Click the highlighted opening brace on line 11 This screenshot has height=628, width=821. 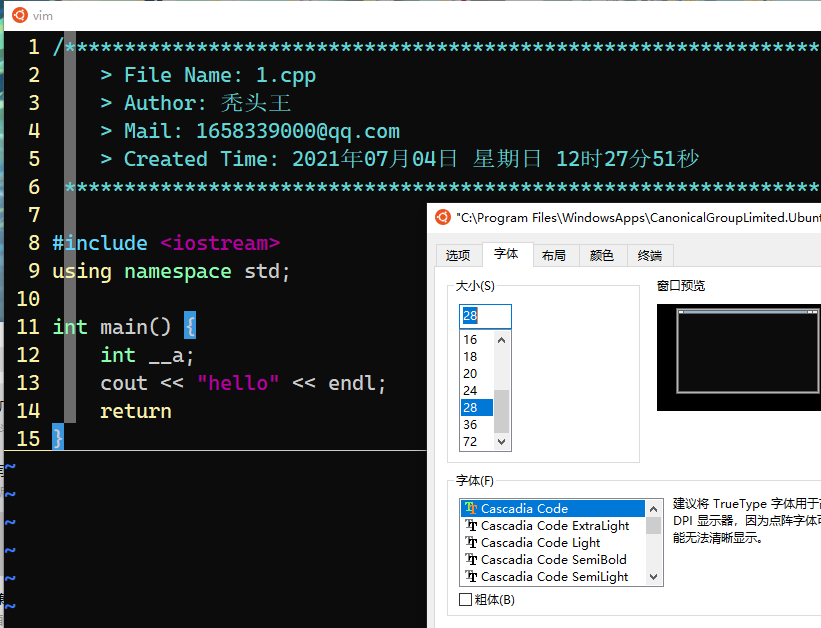190,326
